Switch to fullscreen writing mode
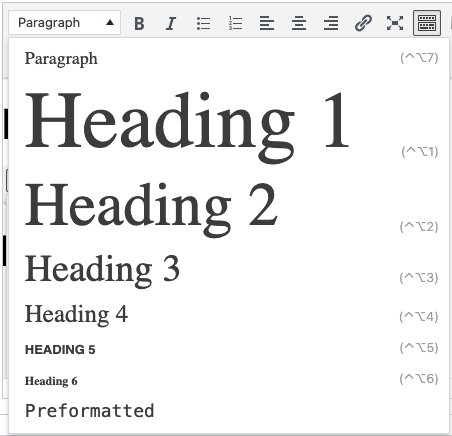Viewport: 452px width, 436px height. pyautogui.click(x=395, y=23)
